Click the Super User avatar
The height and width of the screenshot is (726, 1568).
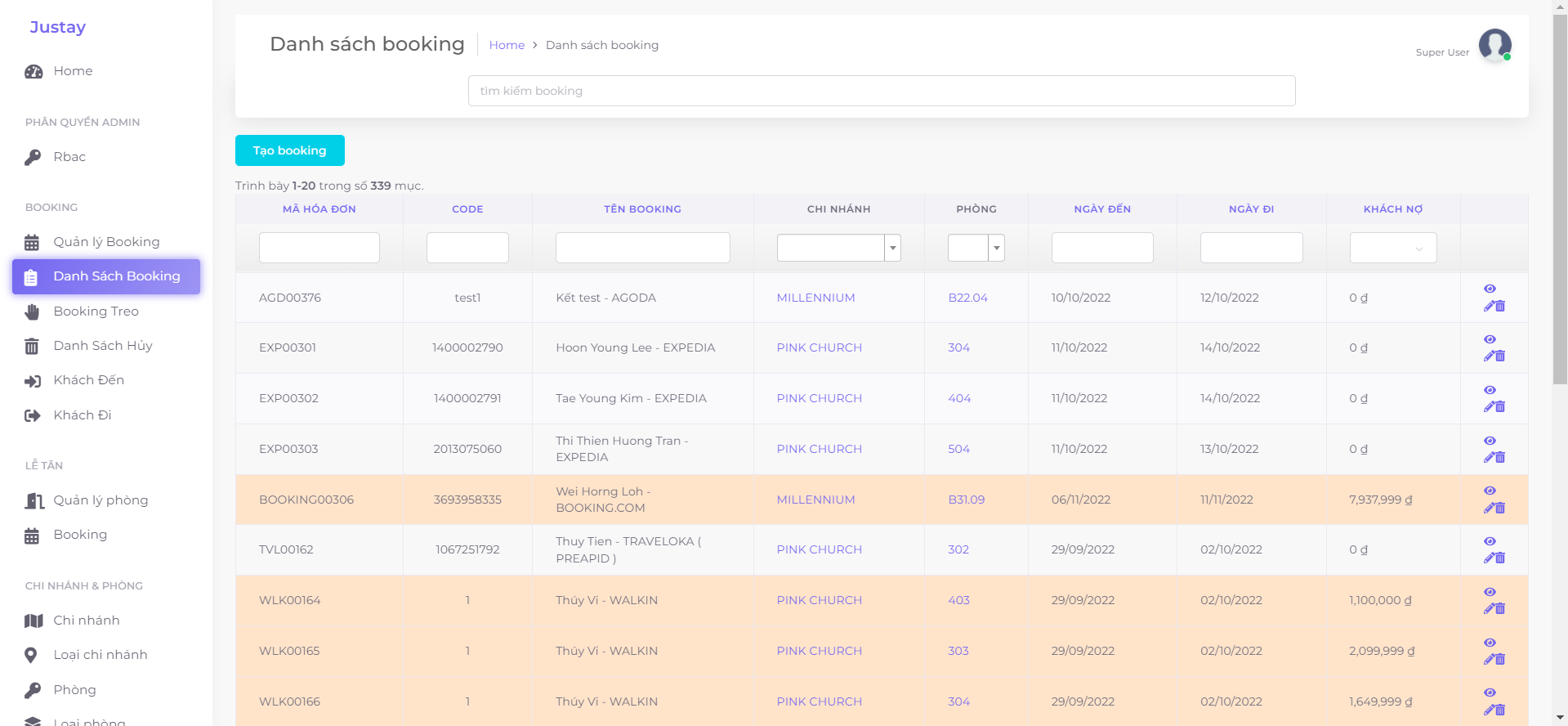(x=1494, y=45)
